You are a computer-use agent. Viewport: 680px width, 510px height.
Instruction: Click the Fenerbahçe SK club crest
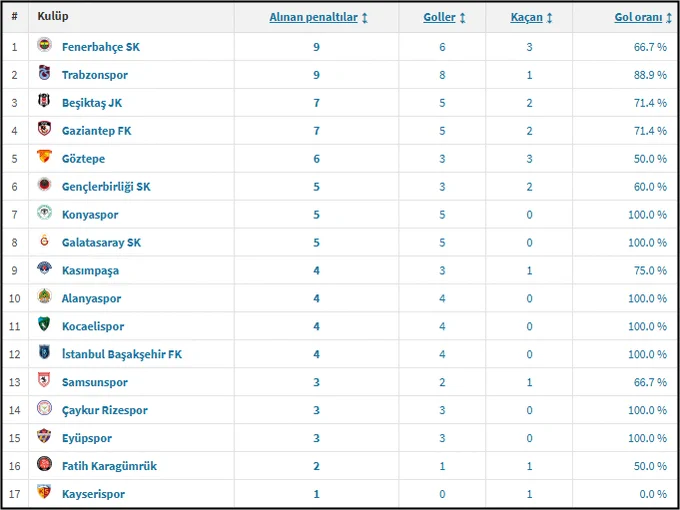[x=44, y=45]
